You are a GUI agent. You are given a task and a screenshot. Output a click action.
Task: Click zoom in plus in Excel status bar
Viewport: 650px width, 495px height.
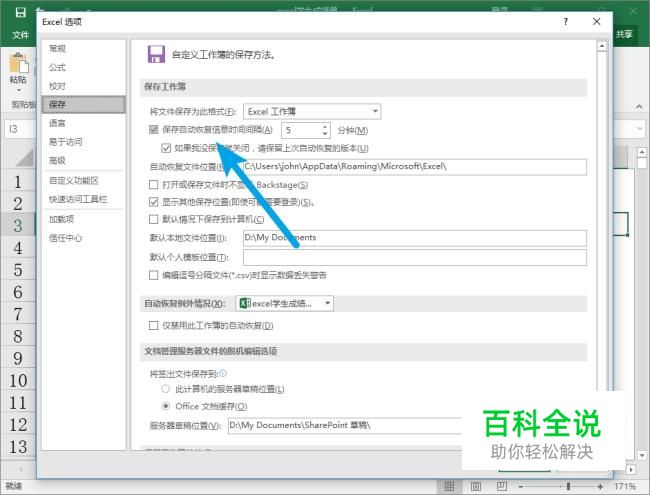click(x=600, y=486)
